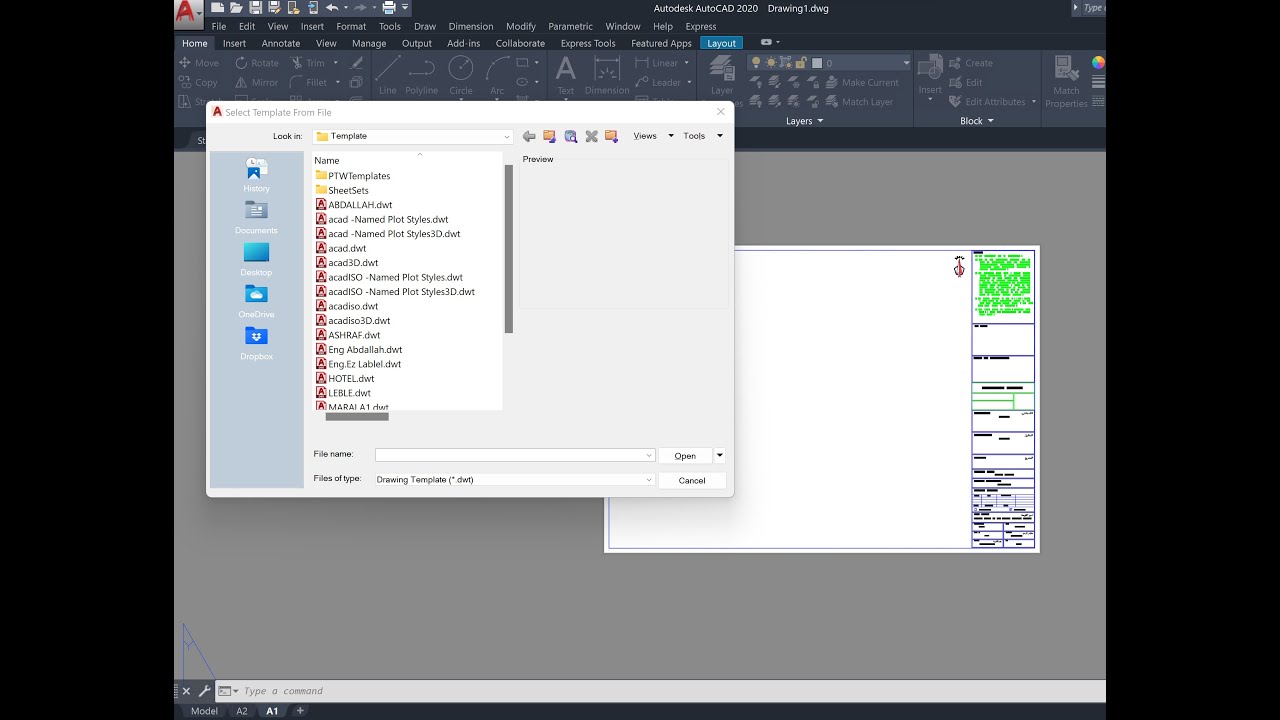Click the Create New Folder icon in dialog

[611, 136]
